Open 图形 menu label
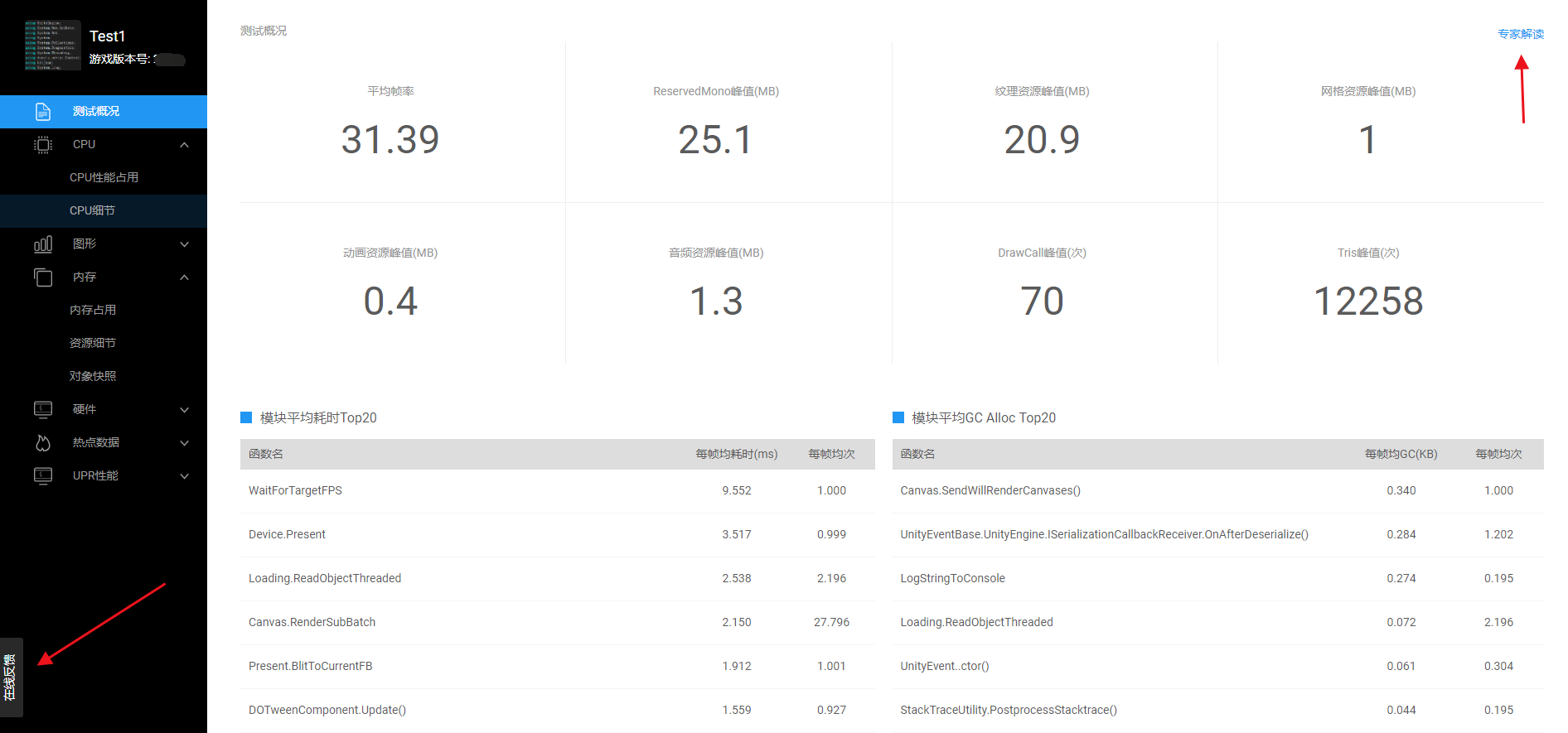 click(x=85, y=244)
